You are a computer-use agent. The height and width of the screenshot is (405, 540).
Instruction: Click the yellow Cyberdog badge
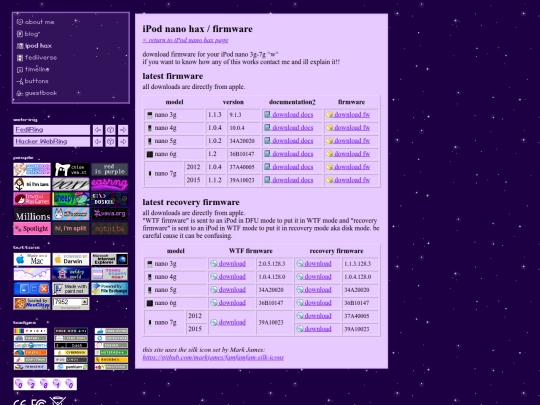71,353
